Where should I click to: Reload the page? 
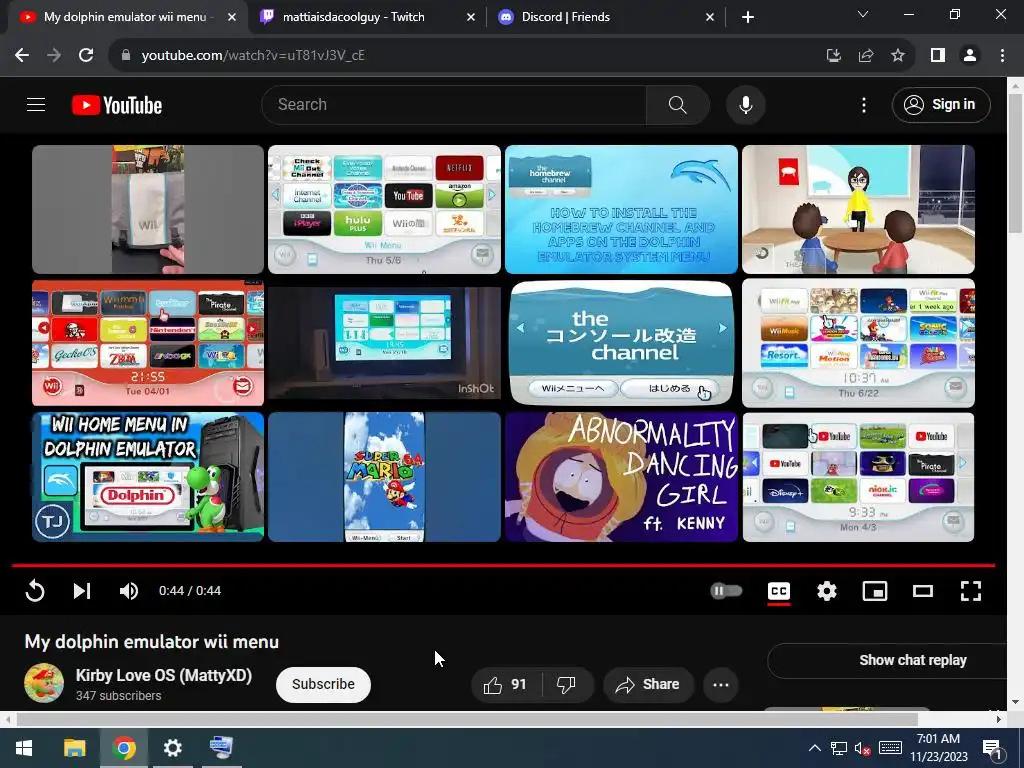pyautogui.click(x=86, y=56)
